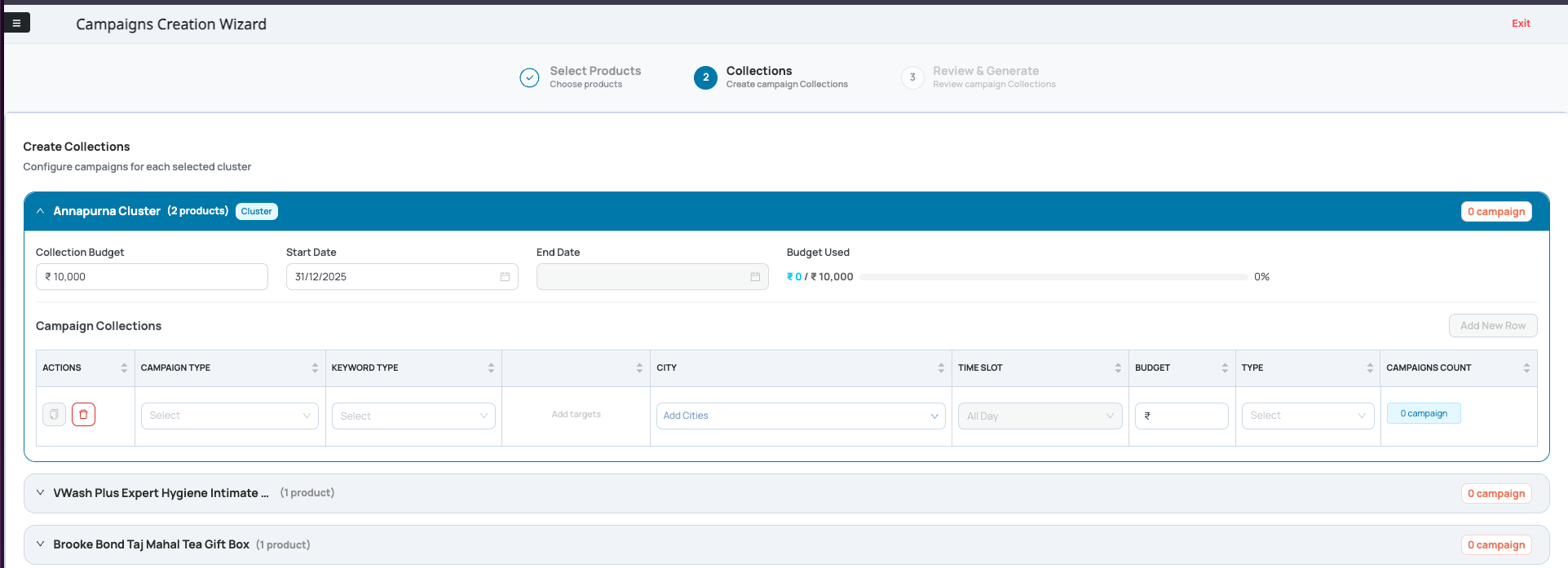Sort by Campaigns Count column arrows
Screen dimensions: 1568x568
(x=1526, y=368)
